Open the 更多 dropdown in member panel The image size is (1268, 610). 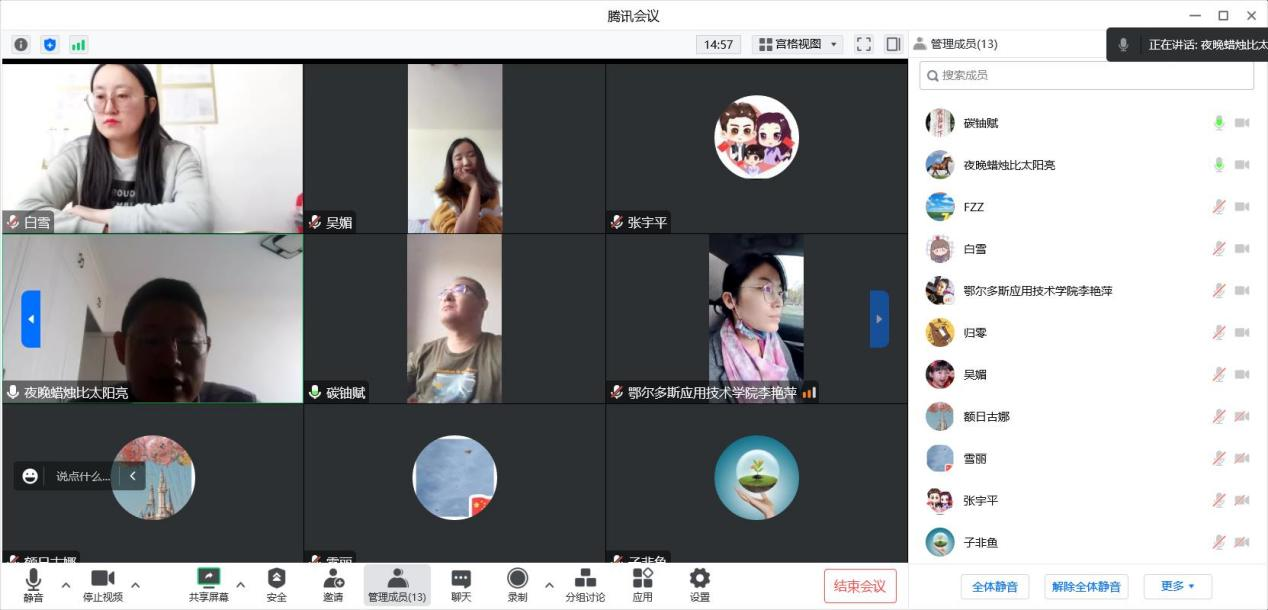(x=1178, y=587)
